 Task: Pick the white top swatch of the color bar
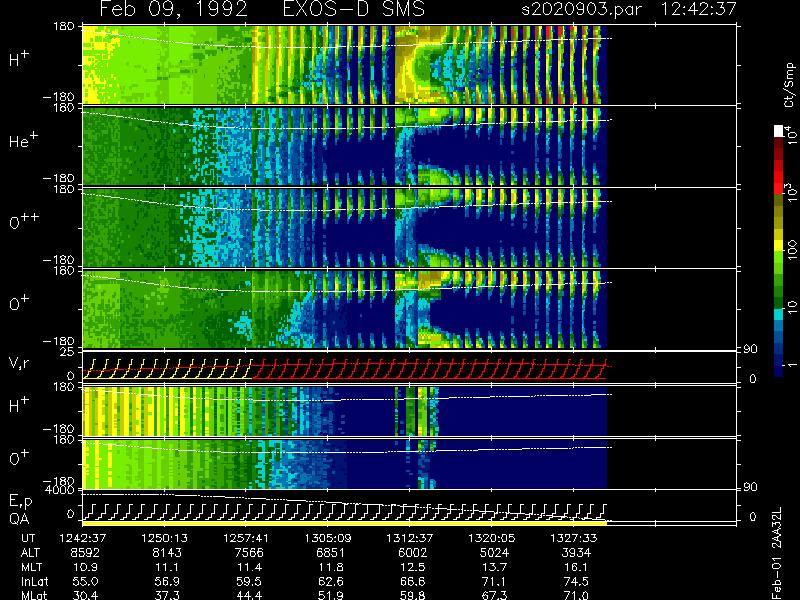(x=779, y=131)
